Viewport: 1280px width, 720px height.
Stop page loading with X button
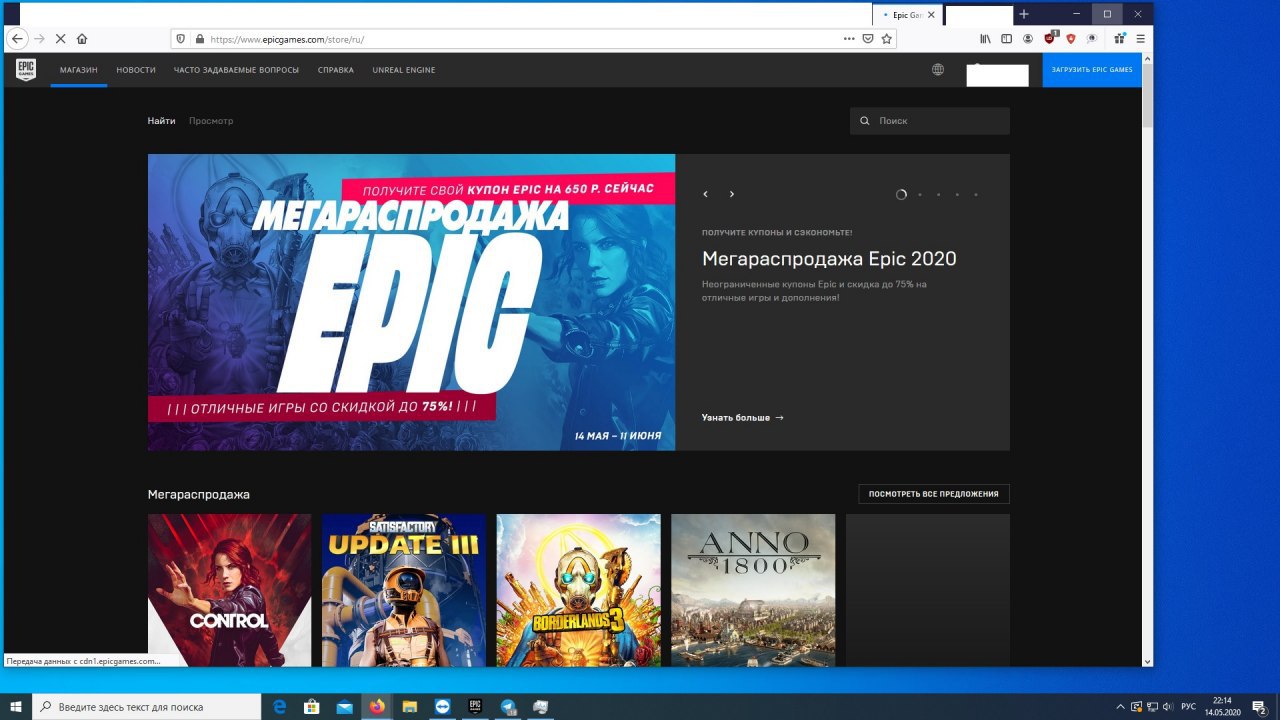60,39
